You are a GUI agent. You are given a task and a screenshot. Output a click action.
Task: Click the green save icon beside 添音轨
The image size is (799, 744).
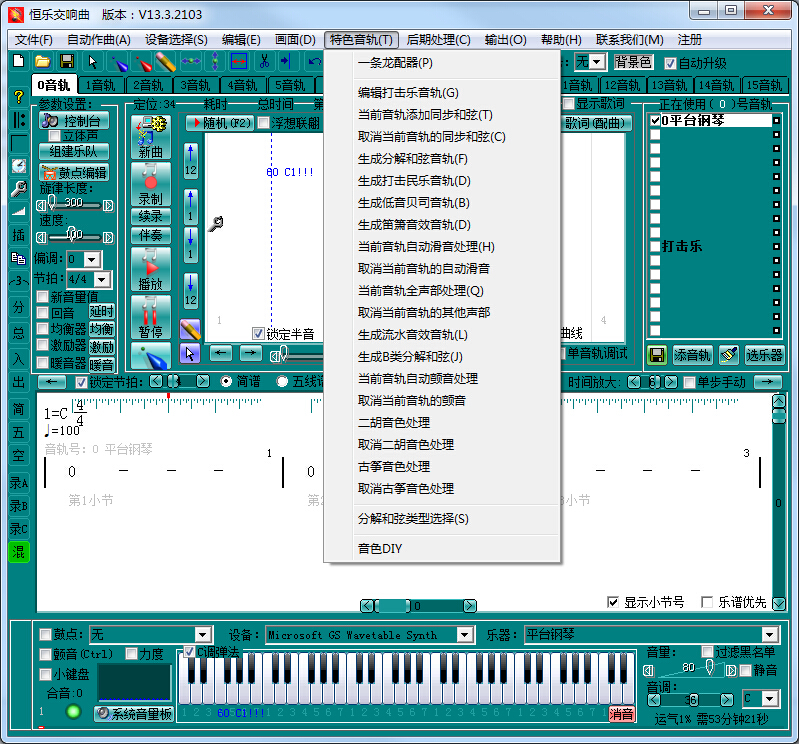657,355
